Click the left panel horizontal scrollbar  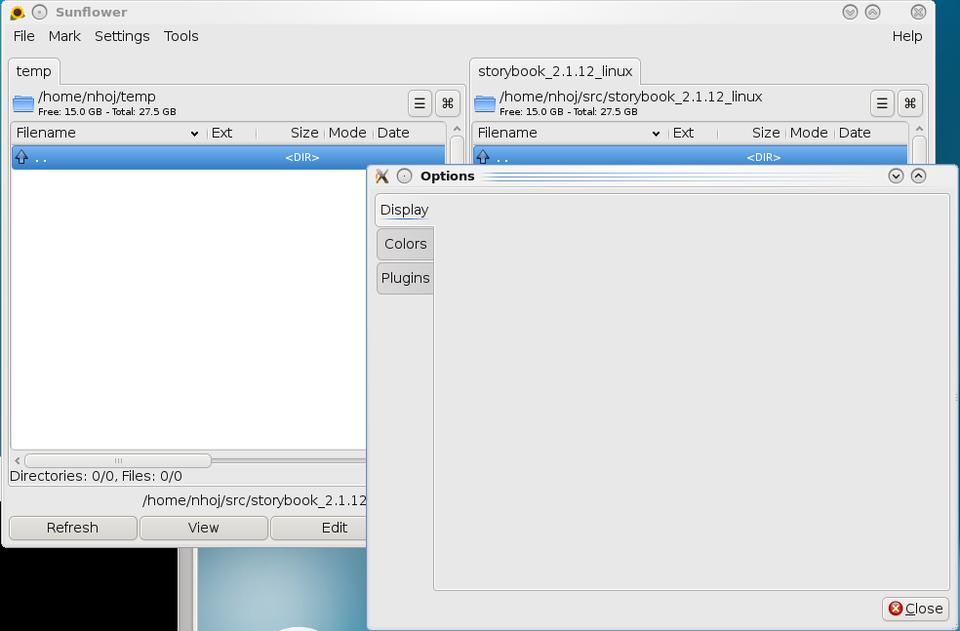point(118,461)
